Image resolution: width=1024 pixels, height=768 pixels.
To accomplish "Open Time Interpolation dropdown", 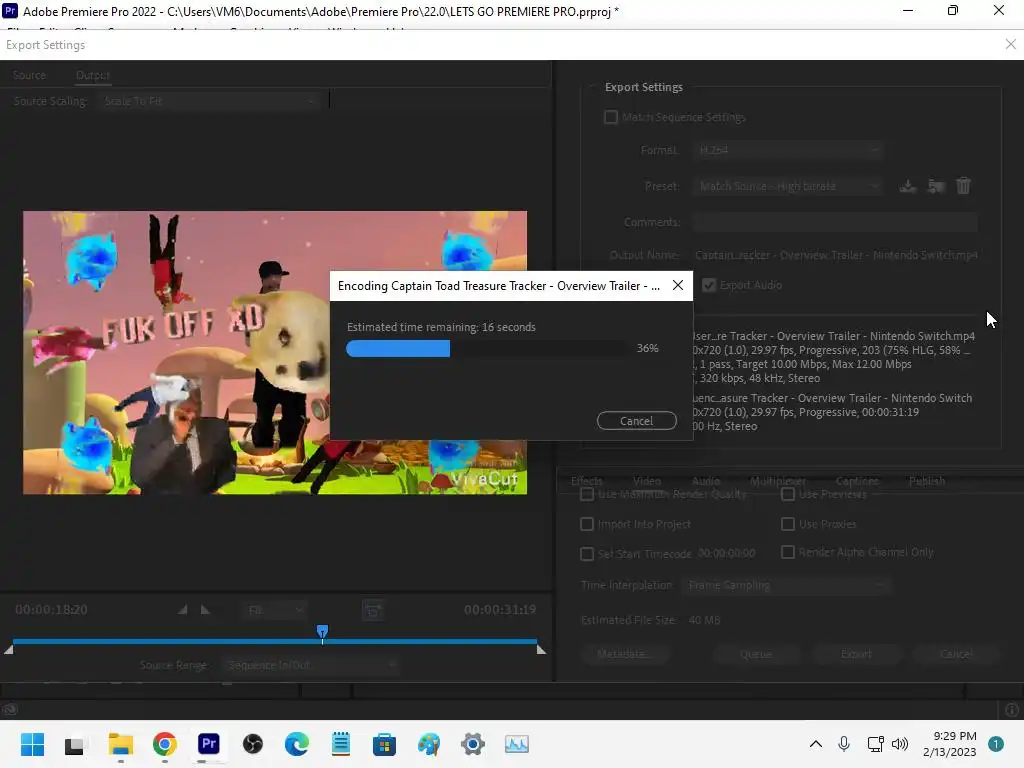I will [786, 586].
